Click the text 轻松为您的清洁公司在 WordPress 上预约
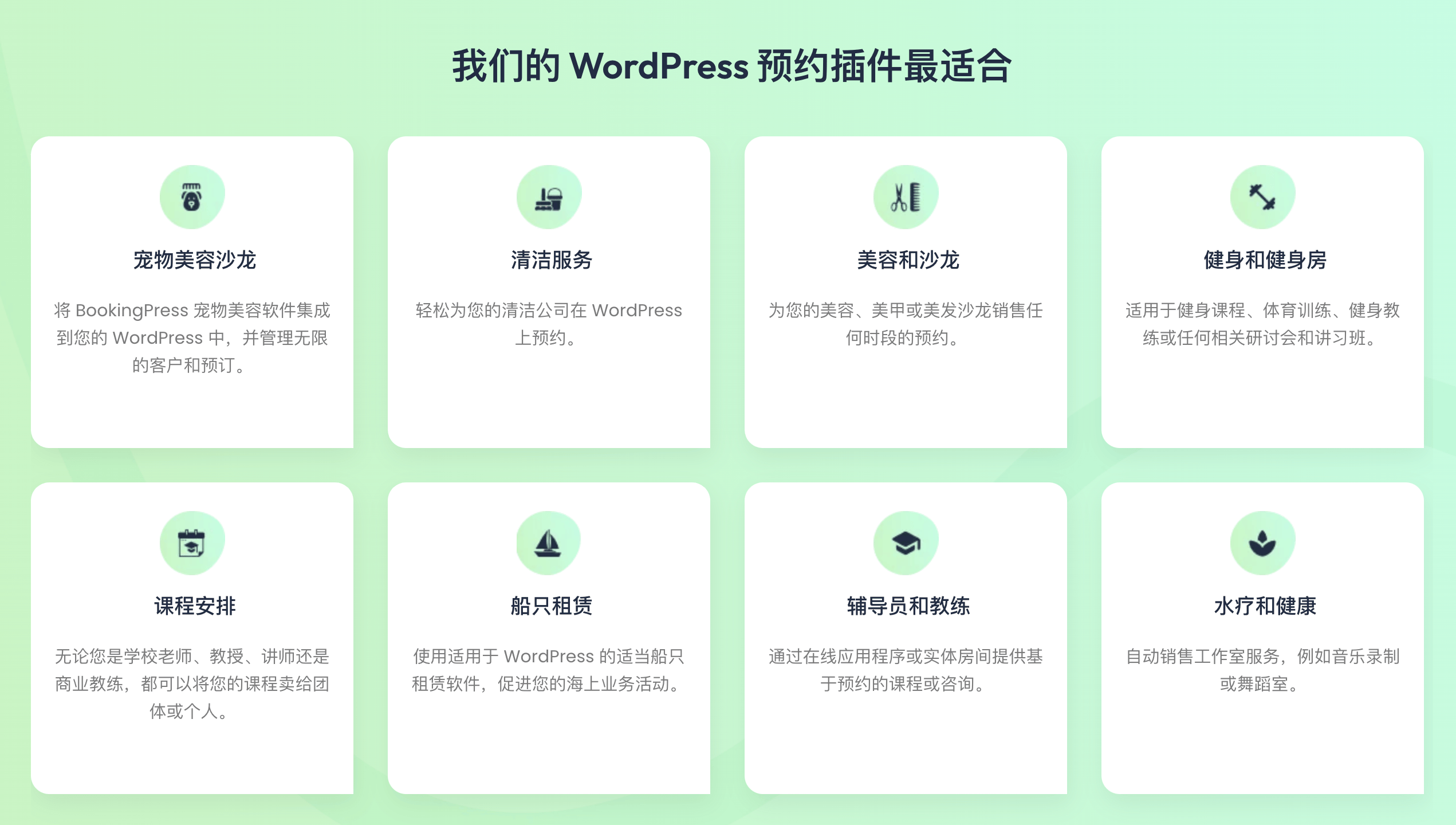 click(549, 324)
